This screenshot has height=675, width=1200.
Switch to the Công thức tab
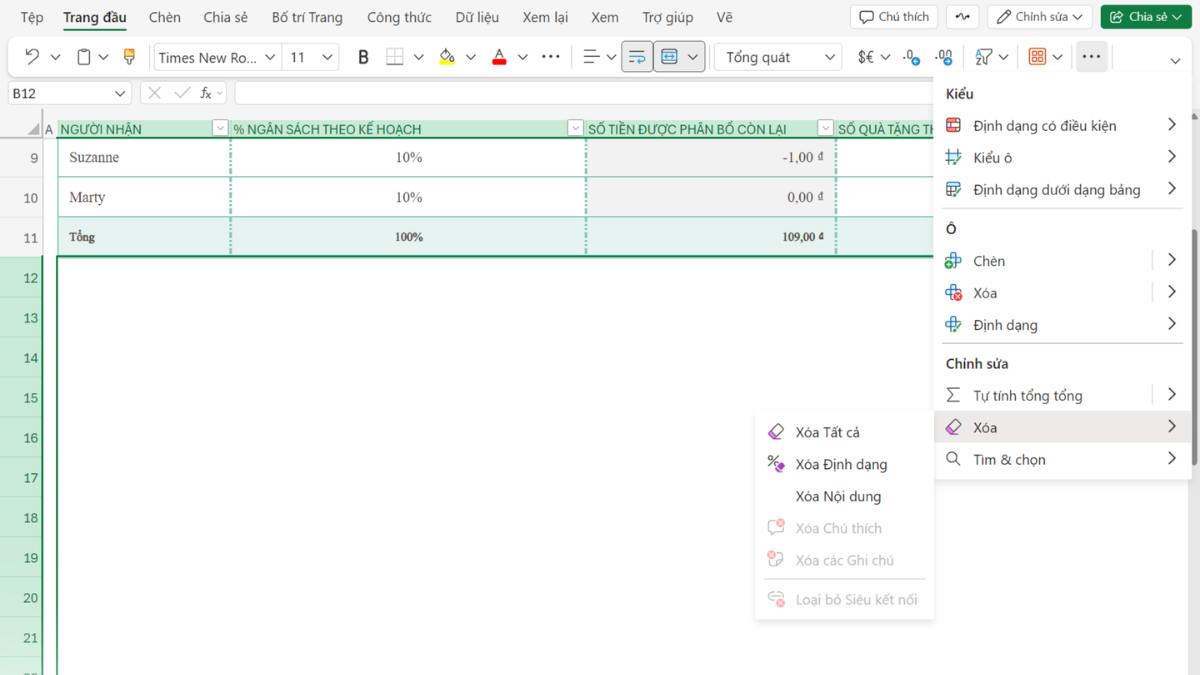[x=399, y=17]
